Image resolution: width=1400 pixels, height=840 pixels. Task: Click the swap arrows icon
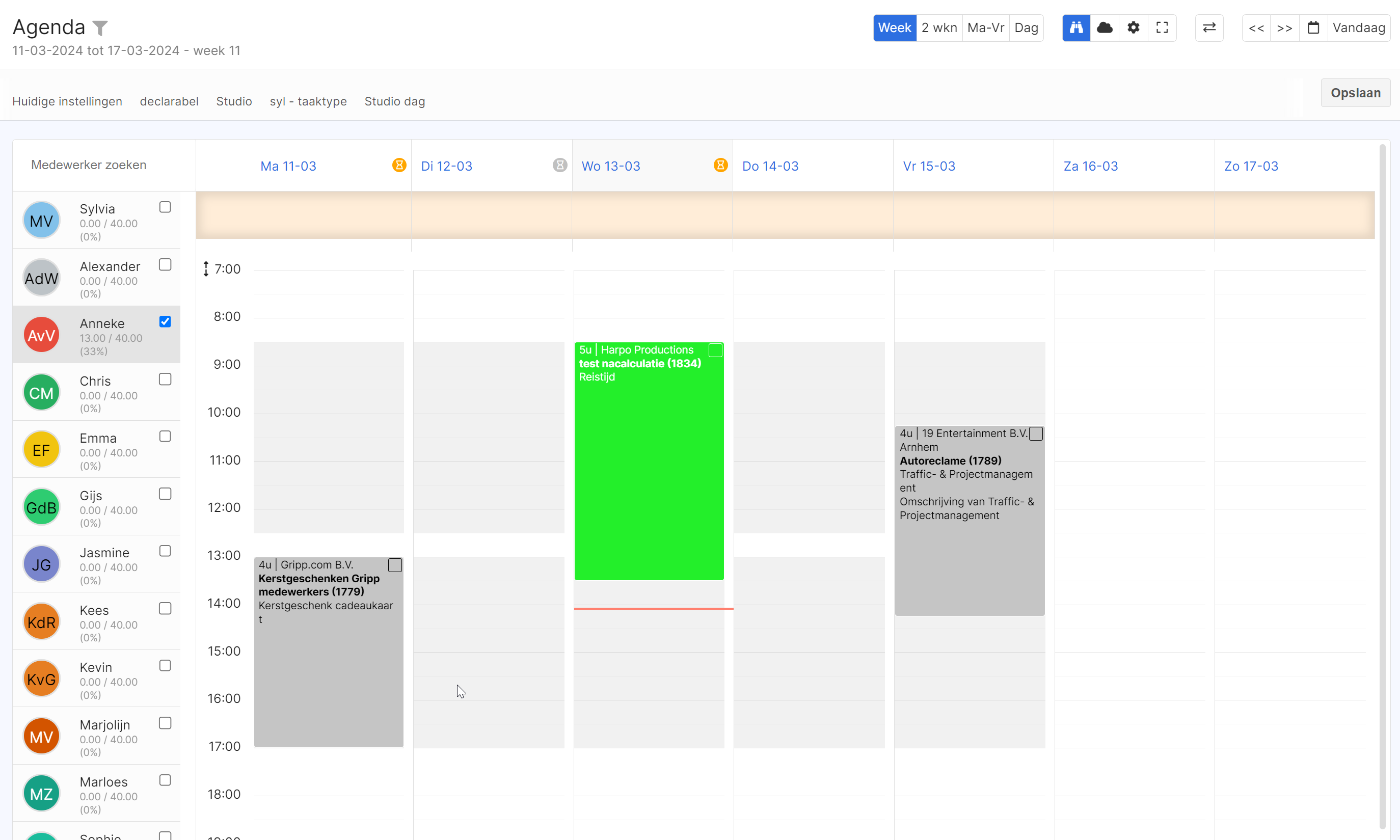[1209, 28]
